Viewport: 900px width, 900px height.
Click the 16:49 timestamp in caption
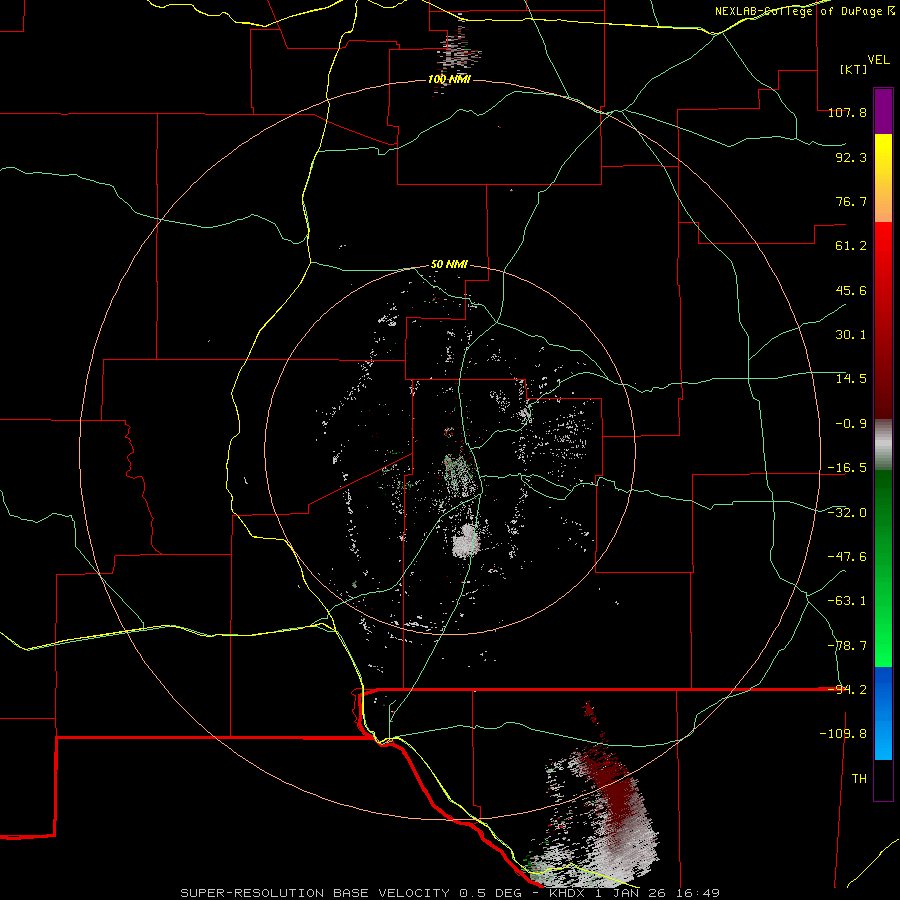pyautogui.click(x=697, y=893)
